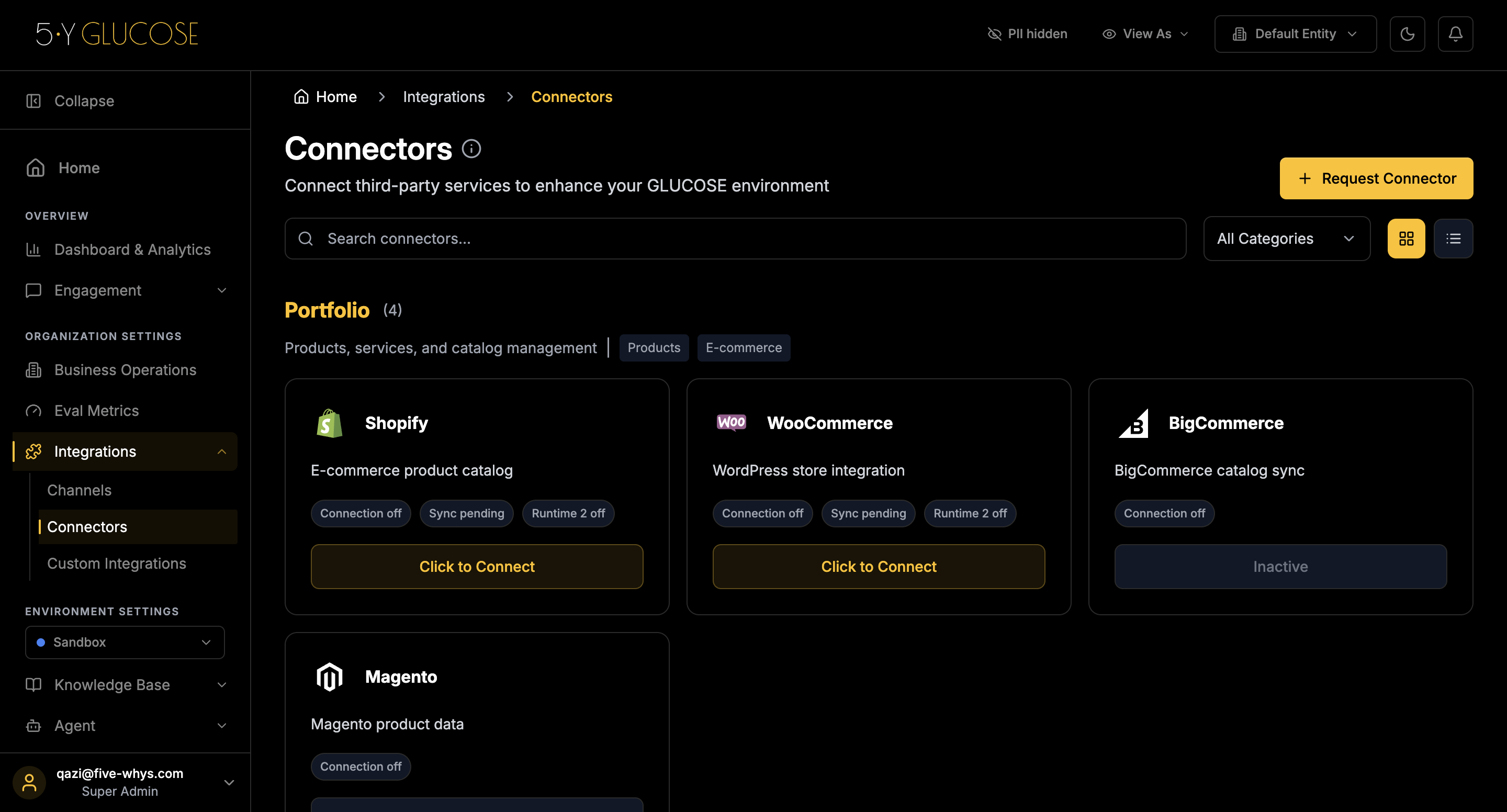Focus the Search connectors field
The height and width of the screenshot is (812, 1507).
[x=735, y=239]
